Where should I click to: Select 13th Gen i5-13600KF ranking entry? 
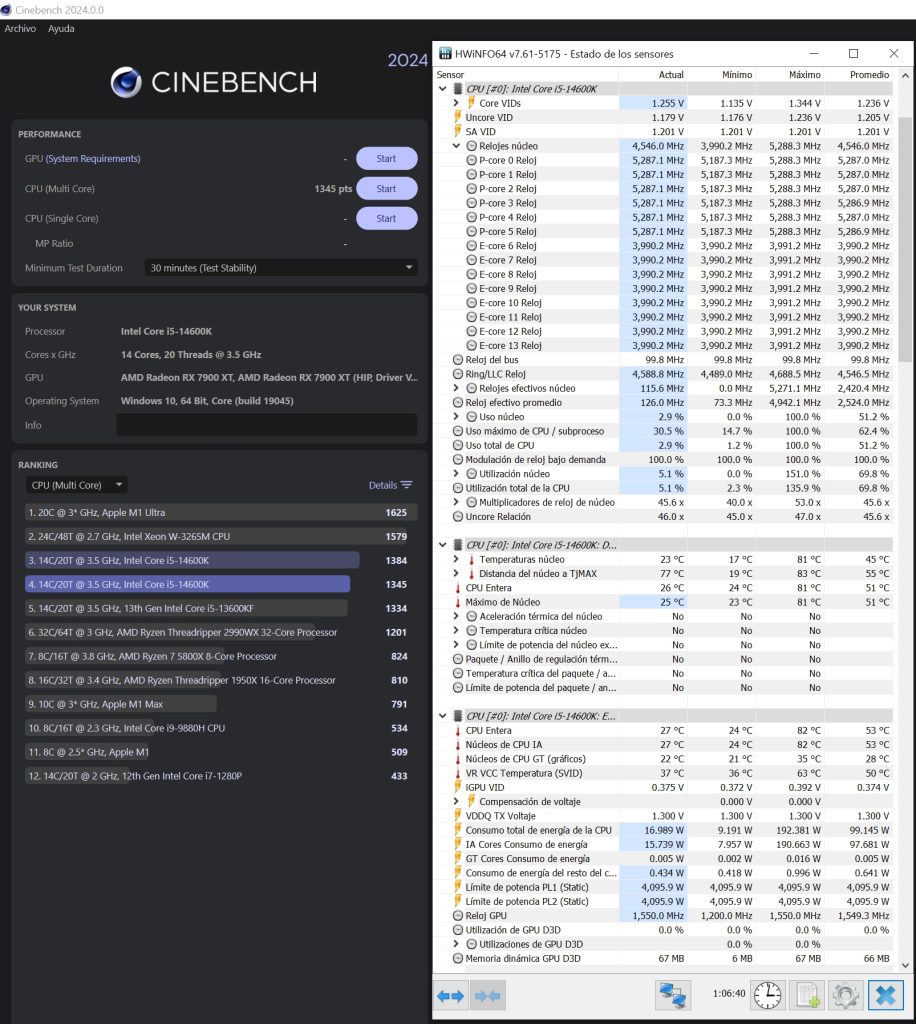[x=221, y=609]
